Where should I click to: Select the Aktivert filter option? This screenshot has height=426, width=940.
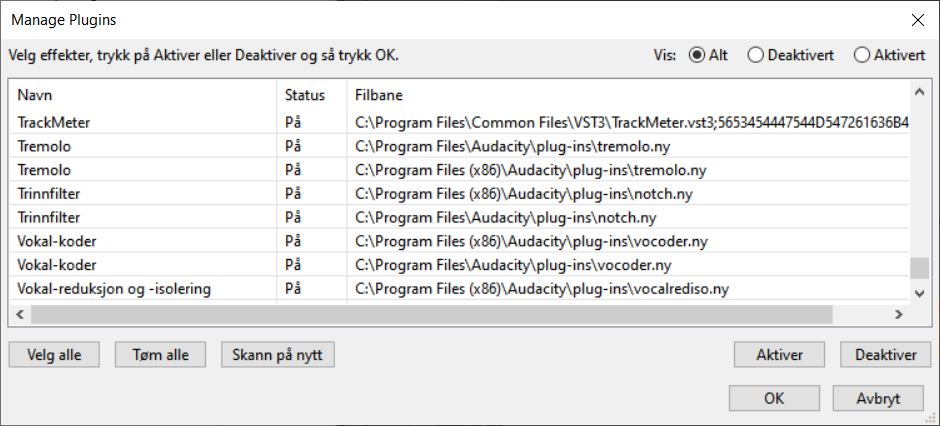tap(862, 56)
